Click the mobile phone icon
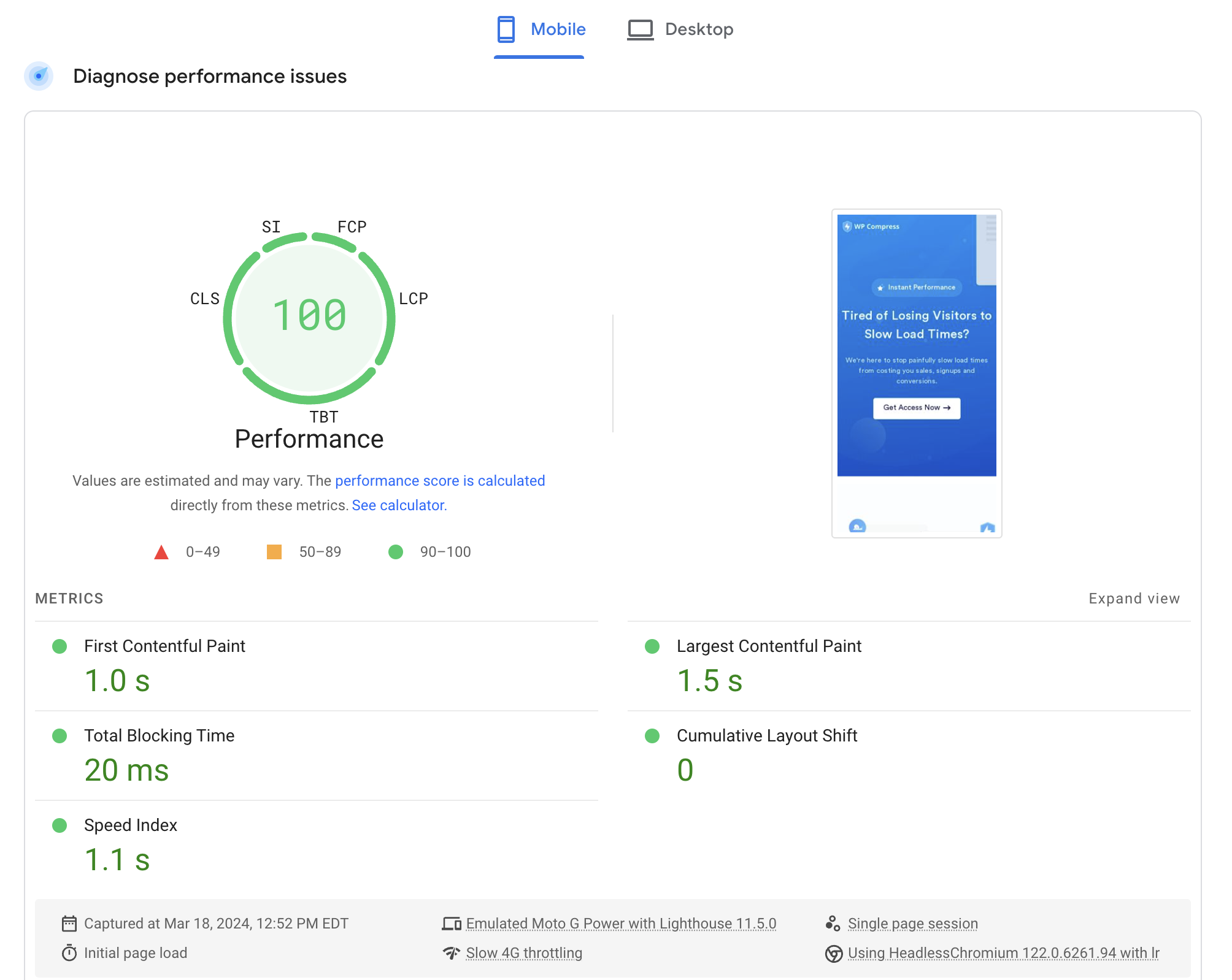The width and height of the screenshot is (1232, 980). pos(506,29)
